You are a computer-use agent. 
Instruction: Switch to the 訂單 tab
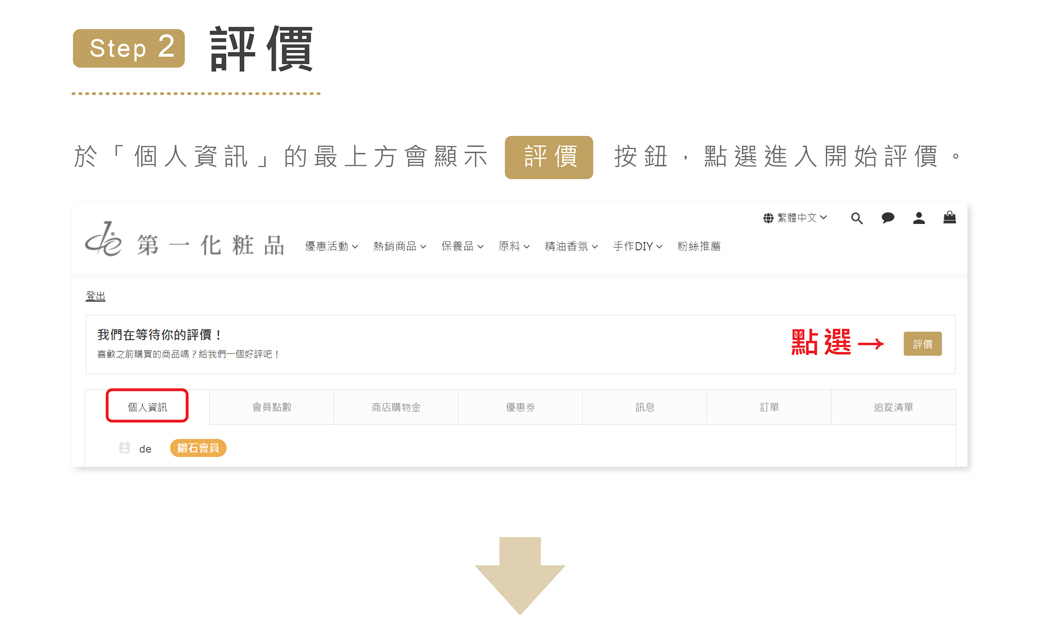pyautogui.click(x=769, y=407)
